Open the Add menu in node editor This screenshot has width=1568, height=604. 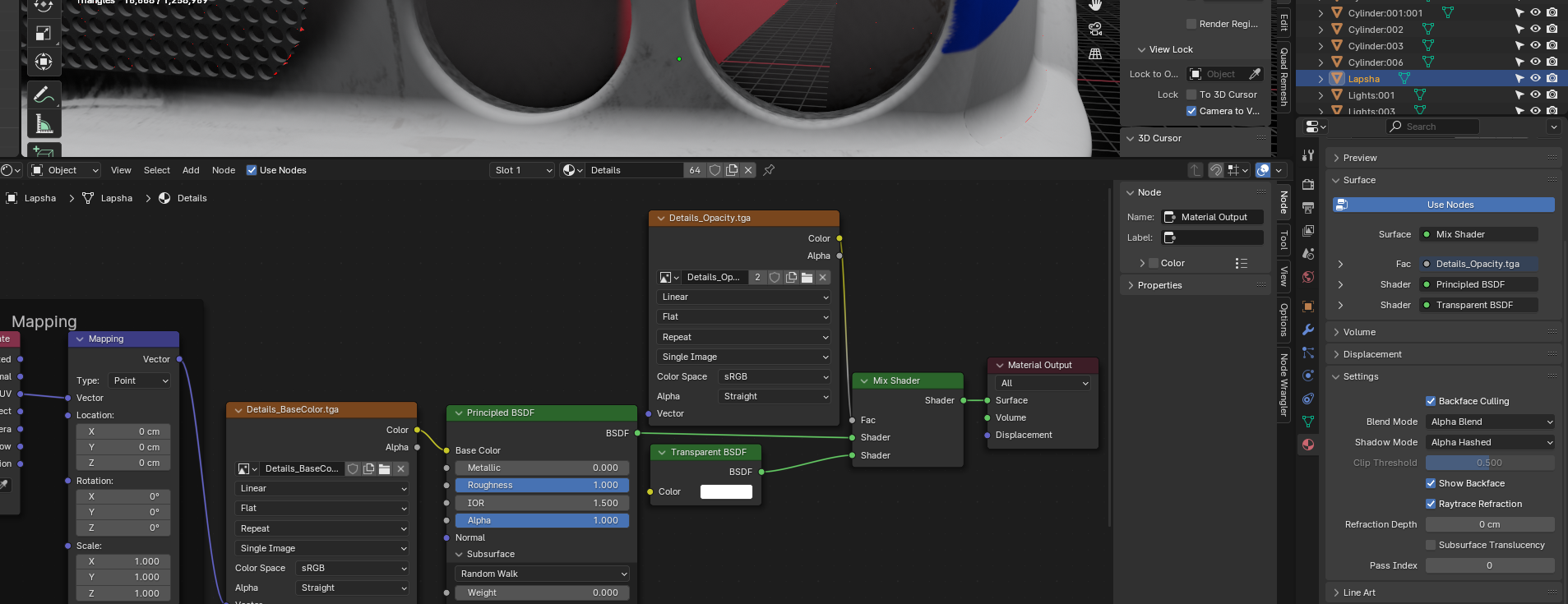tap(191, 170)
